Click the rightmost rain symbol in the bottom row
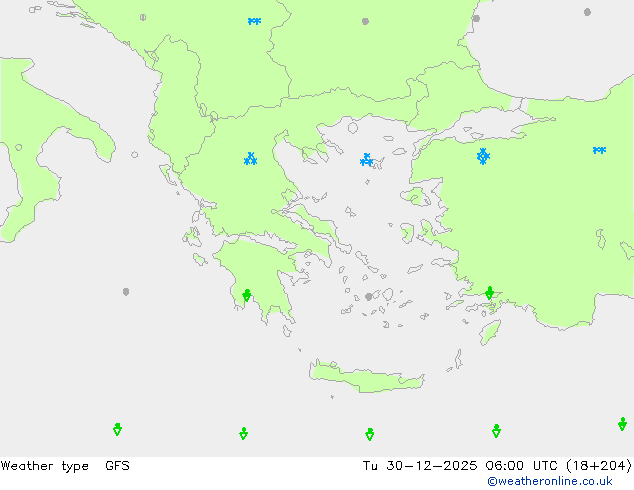Image resolution: width=634 pixels, height=490 pixels. pos(622,424)
